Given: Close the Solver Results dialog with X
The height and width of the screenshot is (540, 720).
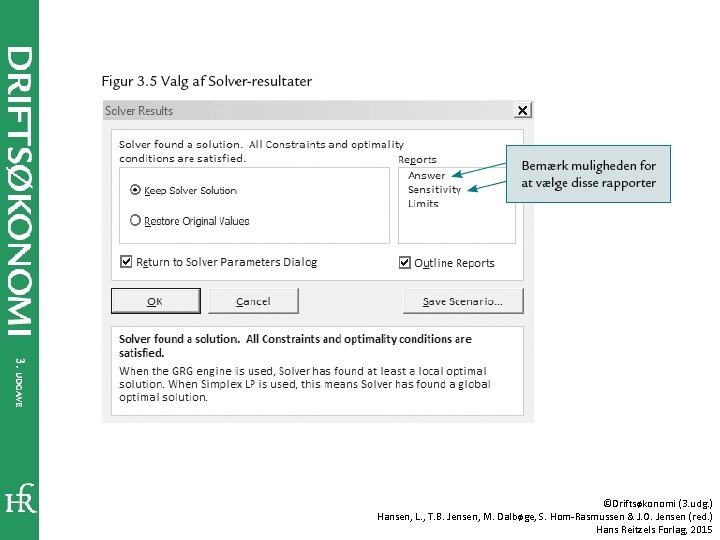Looking at the screenshot, I should (x=523, y=110).
